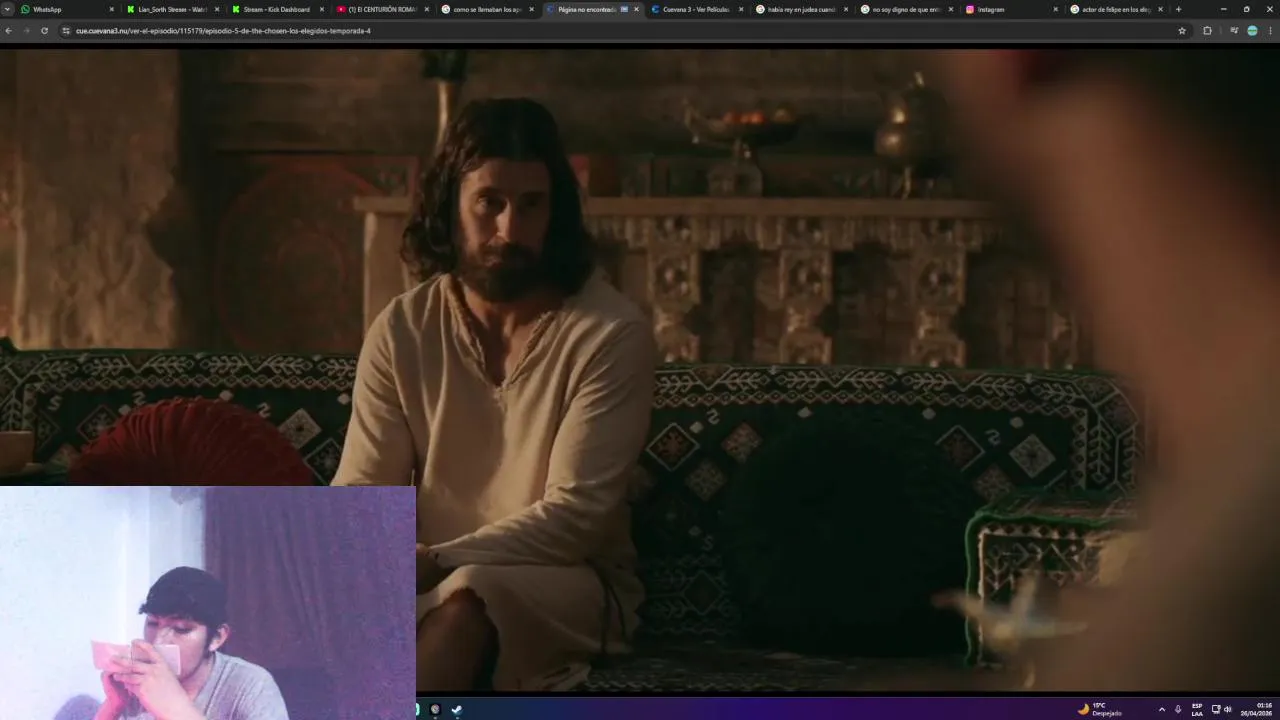Open the Chrome profile avatar
Image resolution: width=1280 pixels, height=720 pixels.
pyautogui.click(x=1252, y=31)
